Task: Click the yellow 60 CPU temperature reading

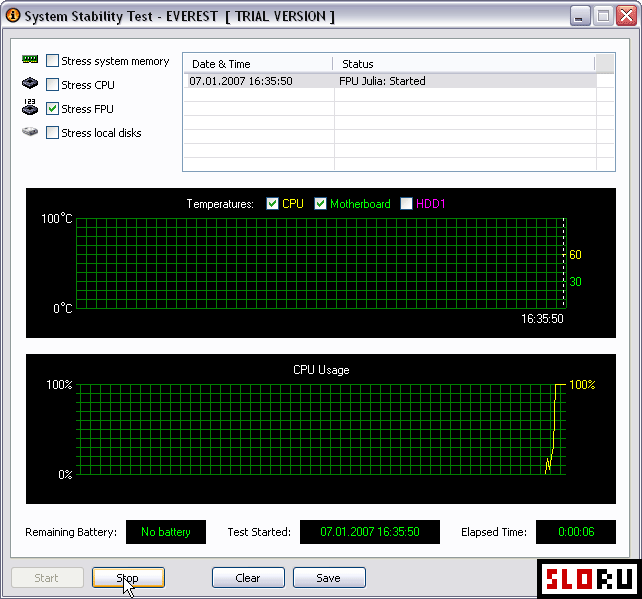Action: [x=575, y=255]
